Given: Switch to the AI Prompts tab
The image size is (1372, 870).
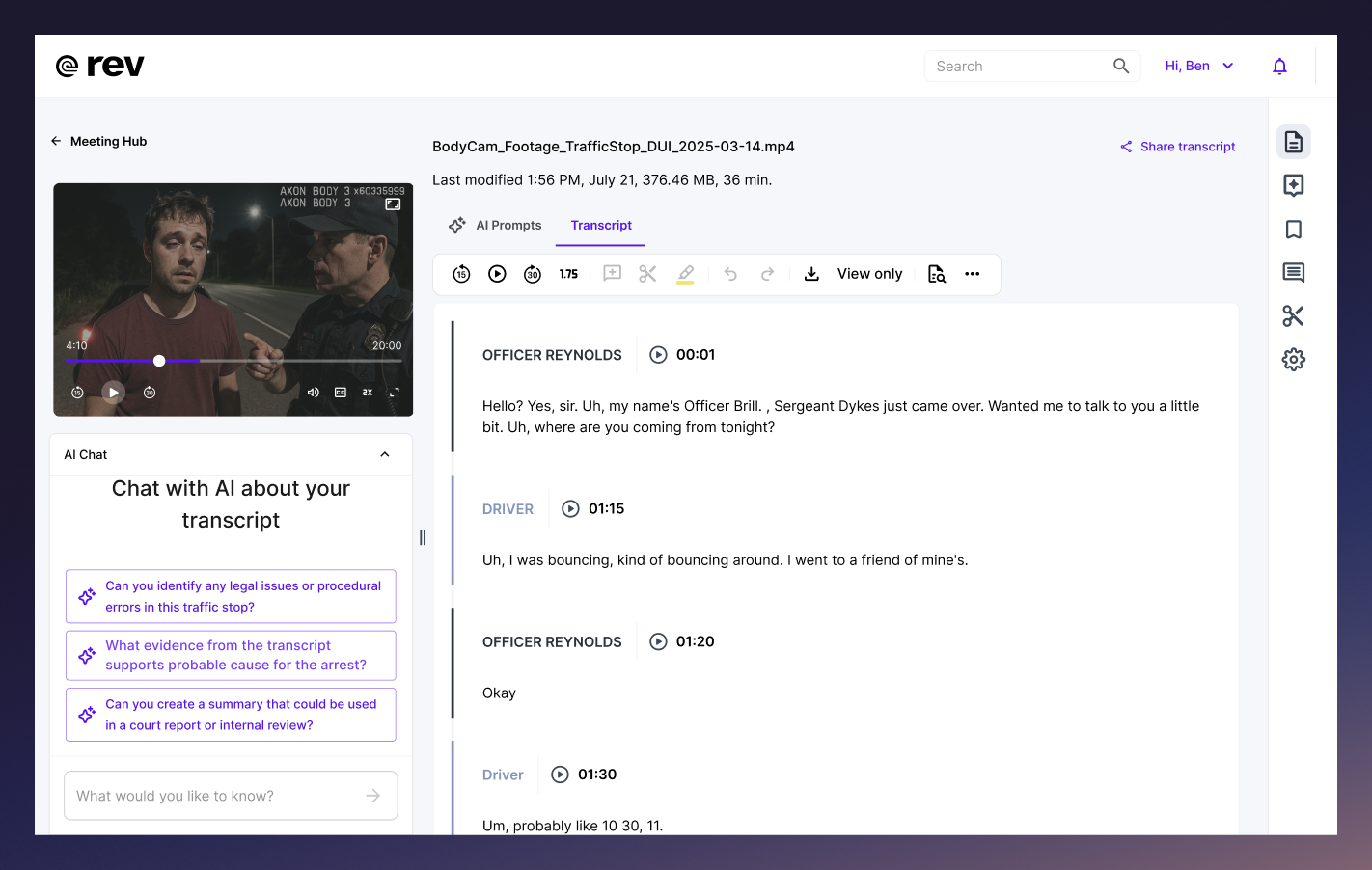Looking at the screenshot, I should [x=508, y=225].
